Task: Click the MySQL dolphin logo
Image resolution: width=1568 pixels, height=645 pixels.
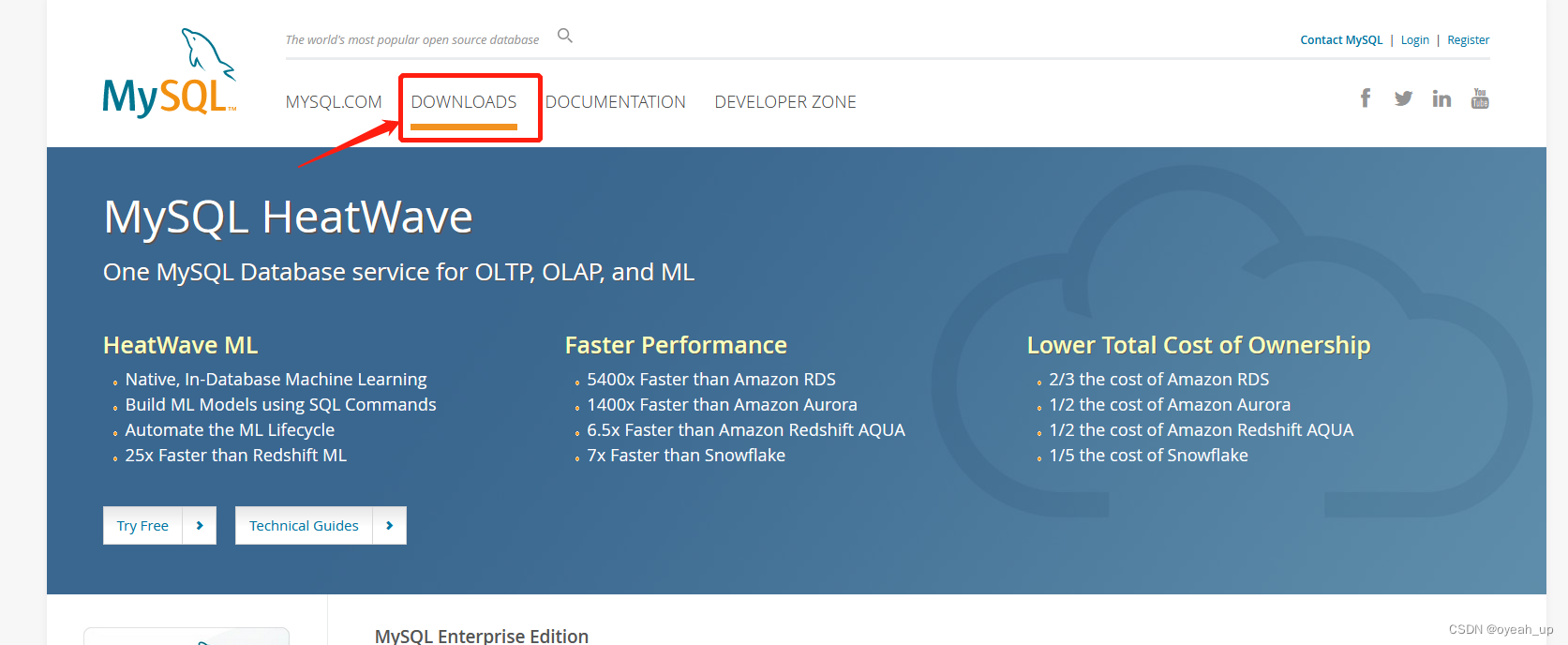Action: (170, 73)
